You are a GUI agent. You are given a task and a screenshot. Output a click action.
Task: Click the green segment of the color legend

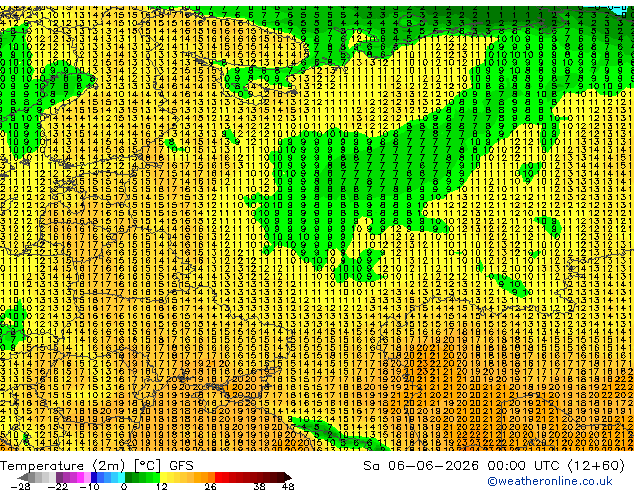142,477
